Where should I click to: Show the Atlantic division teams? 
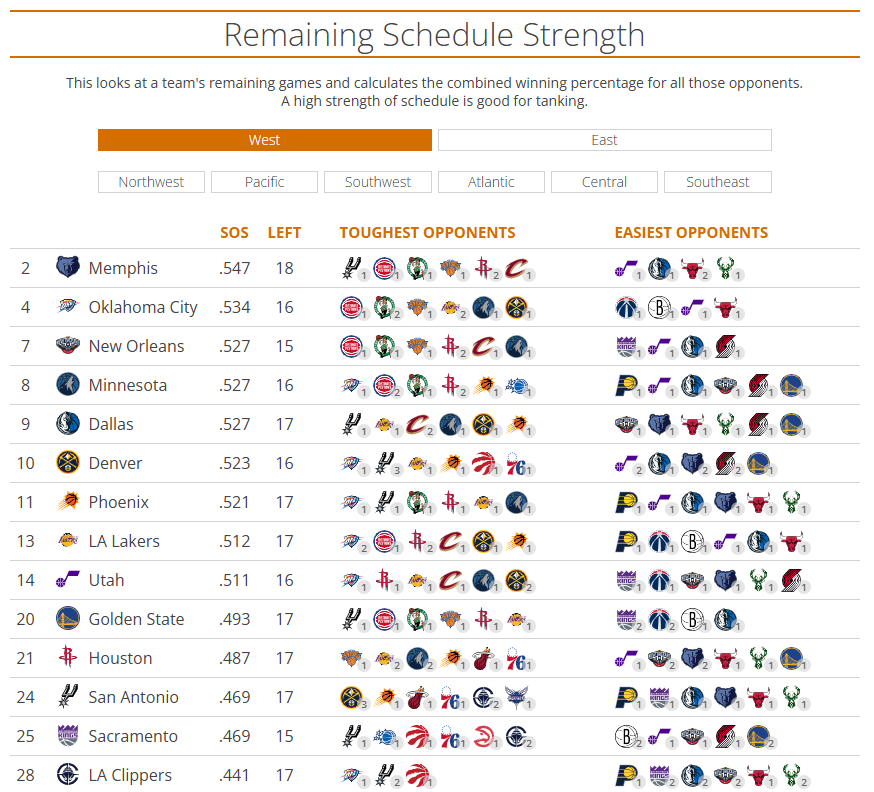(x=491, y=182)
